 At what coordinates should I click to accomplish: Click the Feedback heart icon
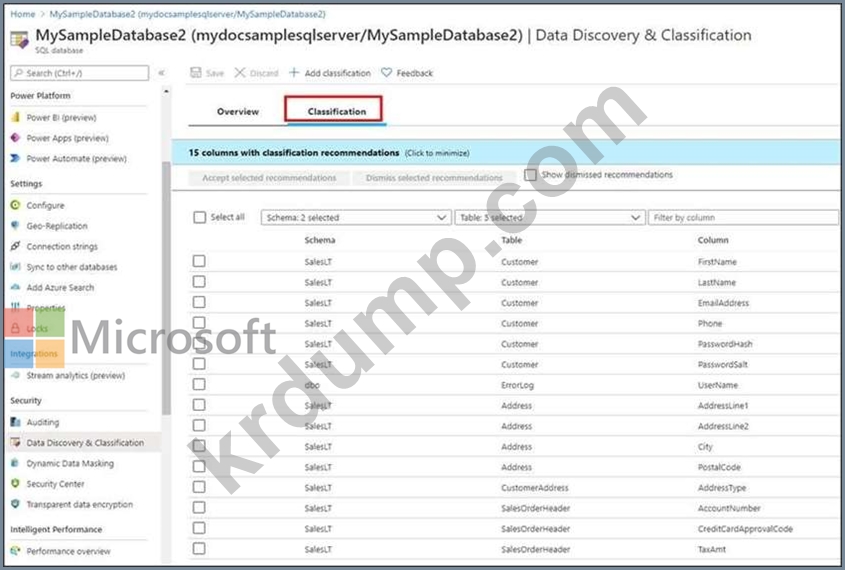point(387,73)
